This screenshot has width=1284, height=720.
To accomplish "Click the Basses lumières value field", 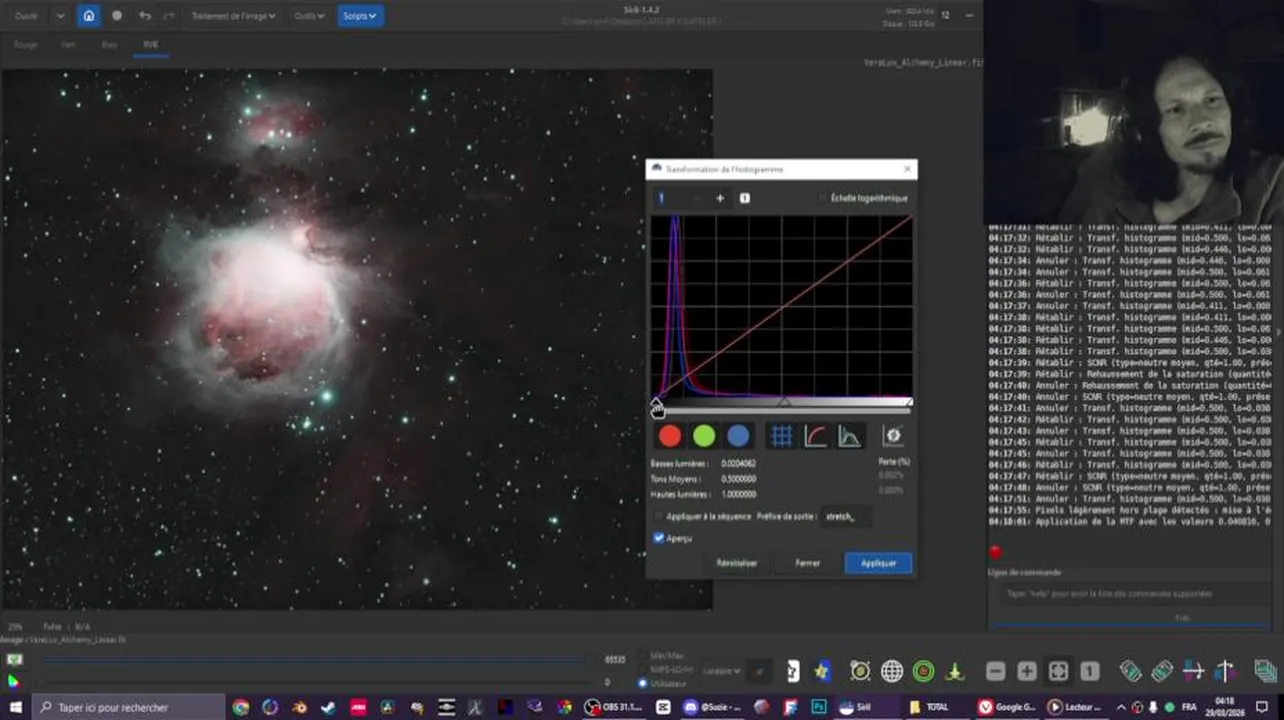I will coord(738,464).
